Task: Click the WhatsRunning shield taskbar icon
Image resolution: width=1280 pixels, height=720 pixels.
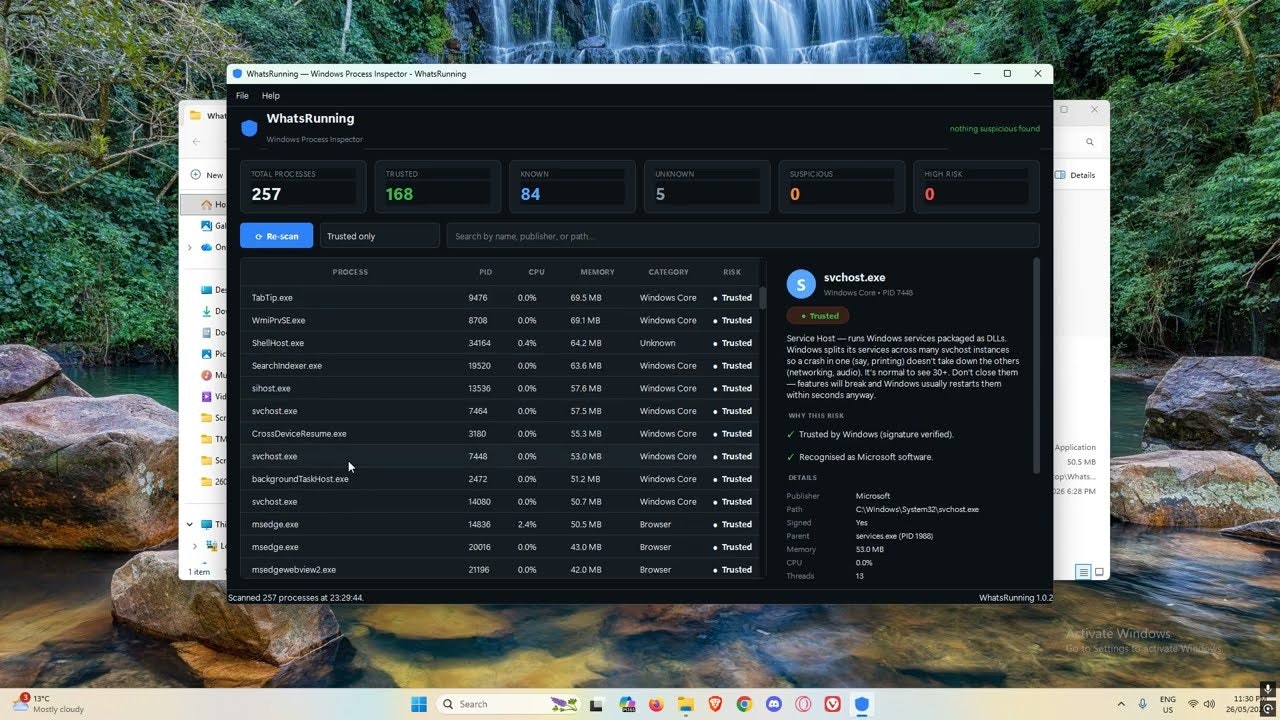Action: (862, 704)
